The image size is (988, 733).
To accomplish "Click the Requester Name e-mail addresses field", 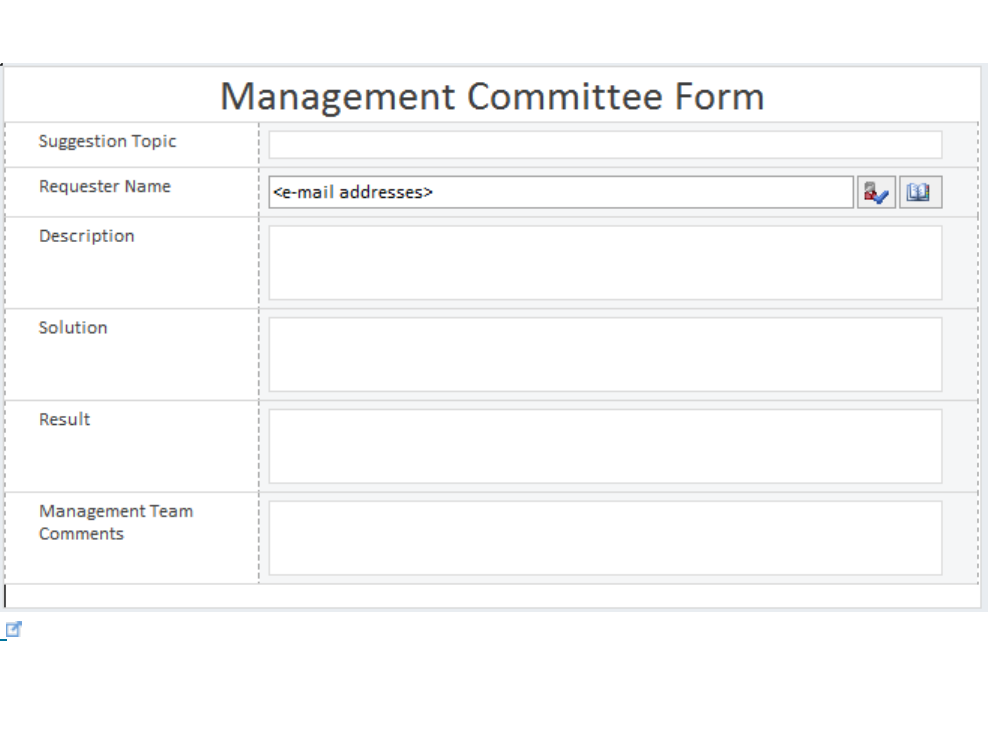I will pyautogui.click(x=560, y=193).
